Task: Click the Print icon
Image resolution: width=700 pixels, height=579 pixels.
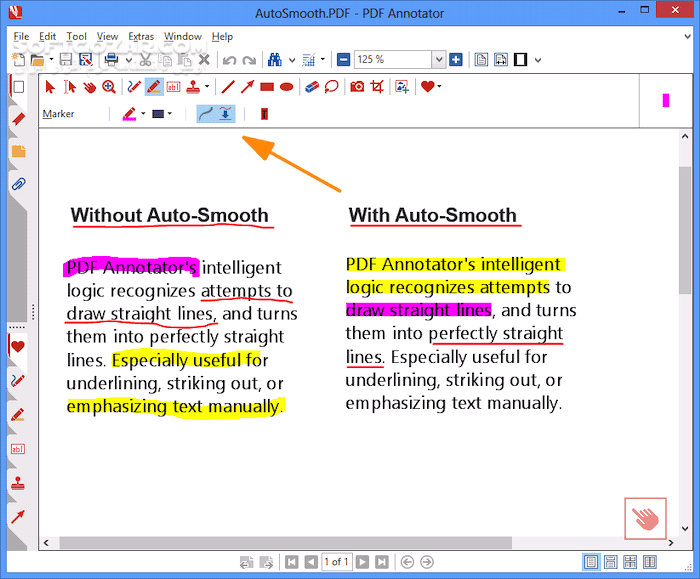Action: click(x=111, y=59)
